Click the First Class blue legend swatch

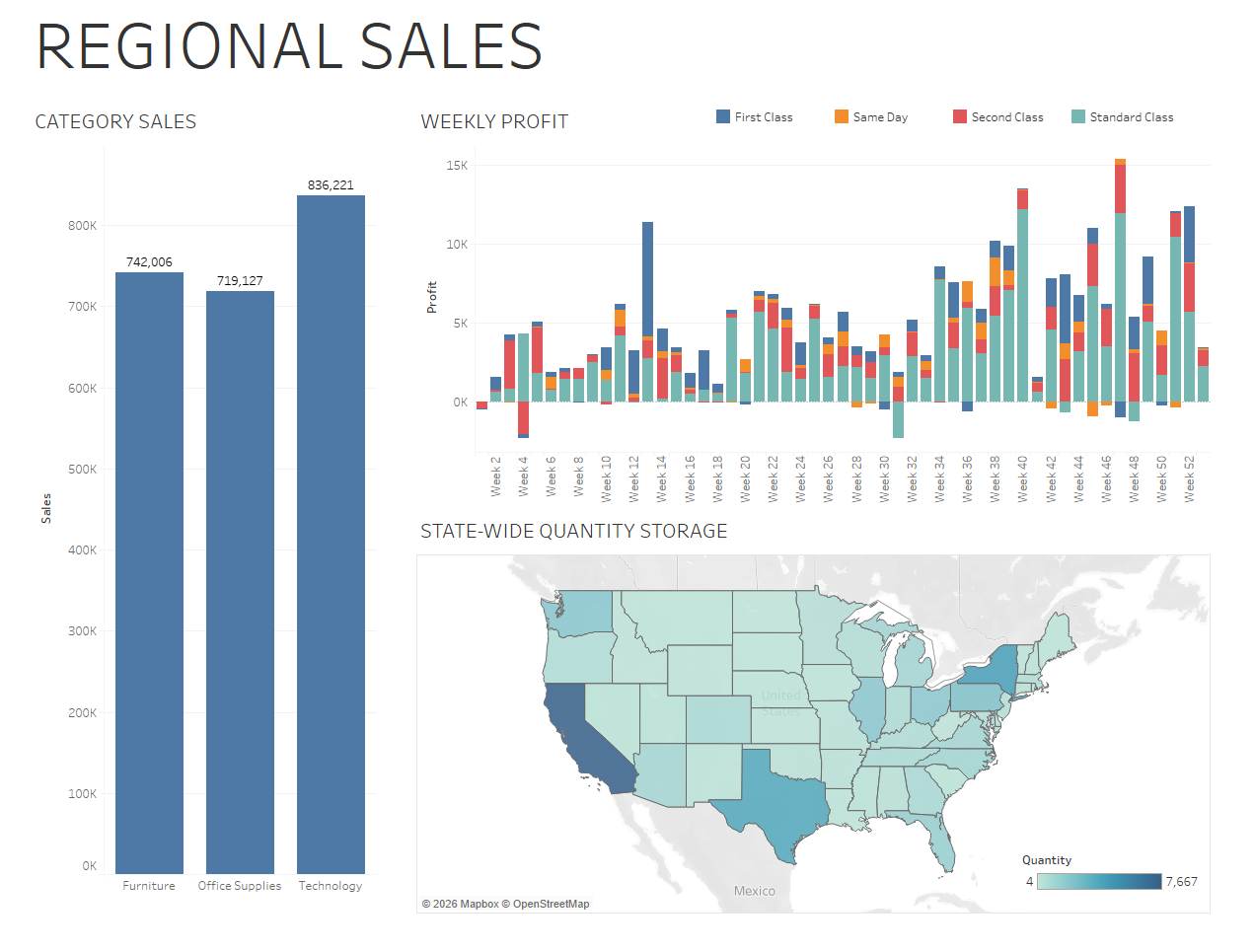pos(723,116)
